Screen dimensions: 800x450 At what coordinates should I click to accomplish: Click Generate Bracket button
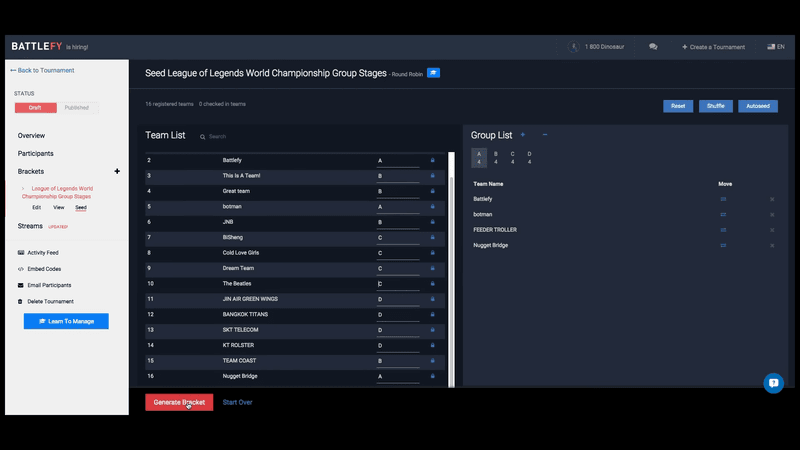[x=179, y=402]
